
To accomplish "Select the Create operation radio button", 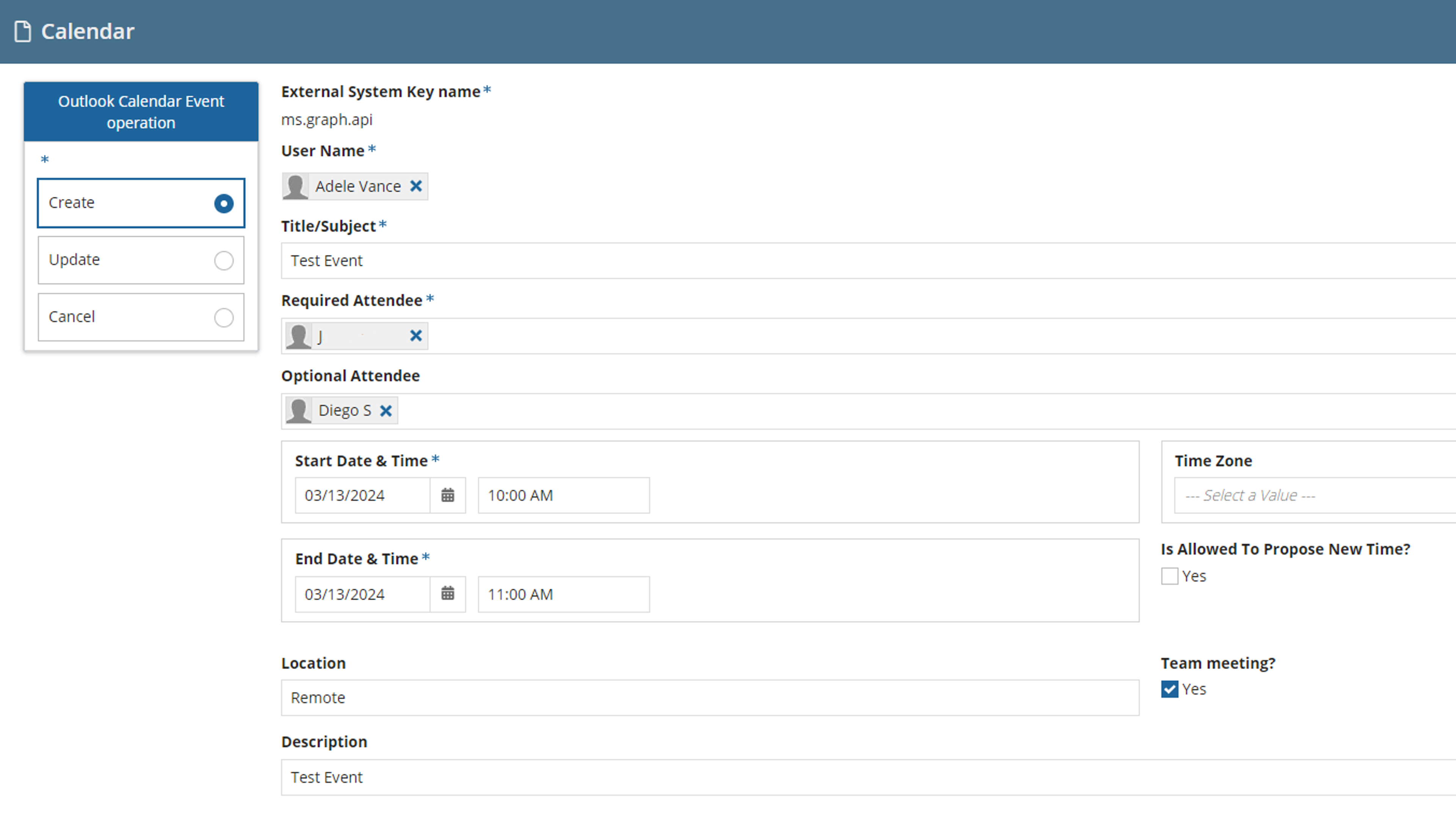I will click(224, 204).
